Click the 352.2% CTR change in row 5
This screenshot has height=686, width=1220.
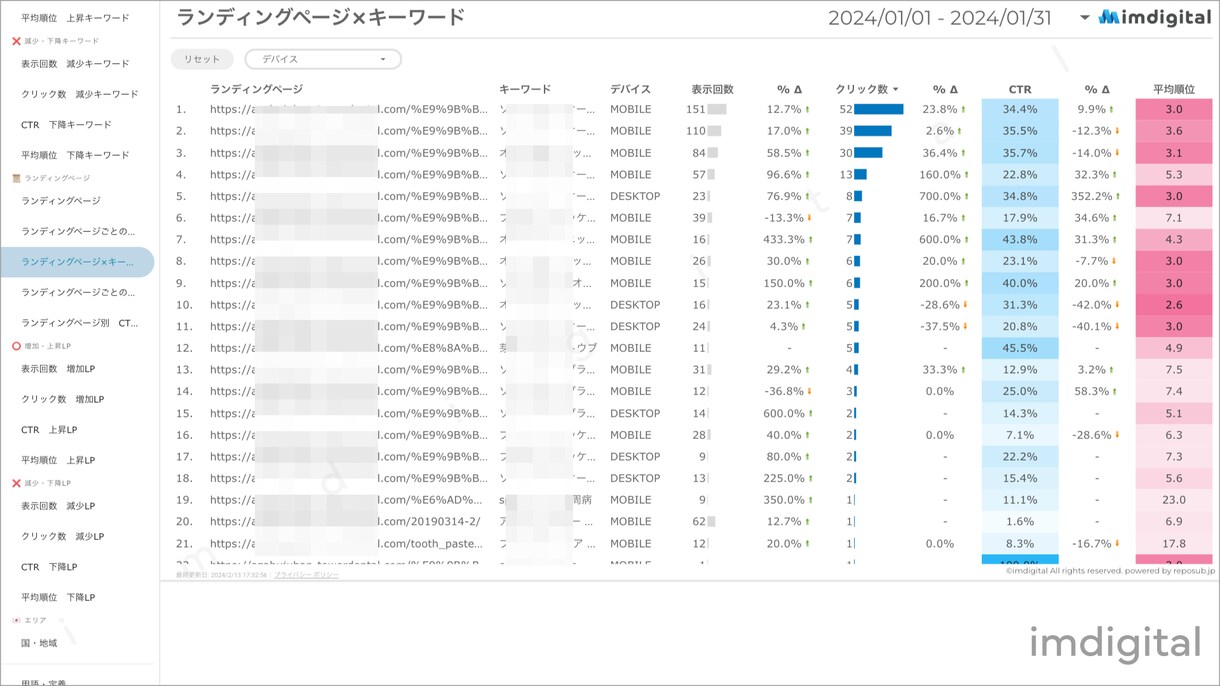(x=1095, y=196)
